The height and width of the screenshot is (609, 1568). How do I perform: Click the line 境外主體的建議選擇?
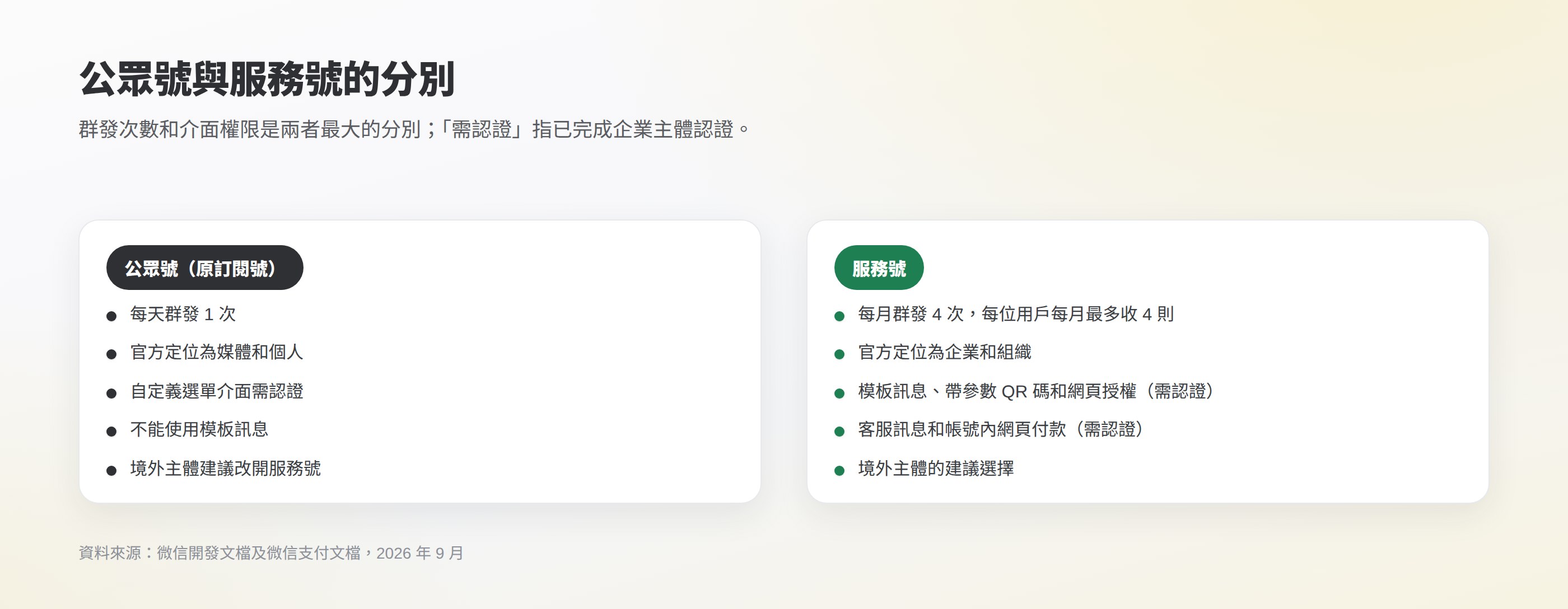point(936,469)
